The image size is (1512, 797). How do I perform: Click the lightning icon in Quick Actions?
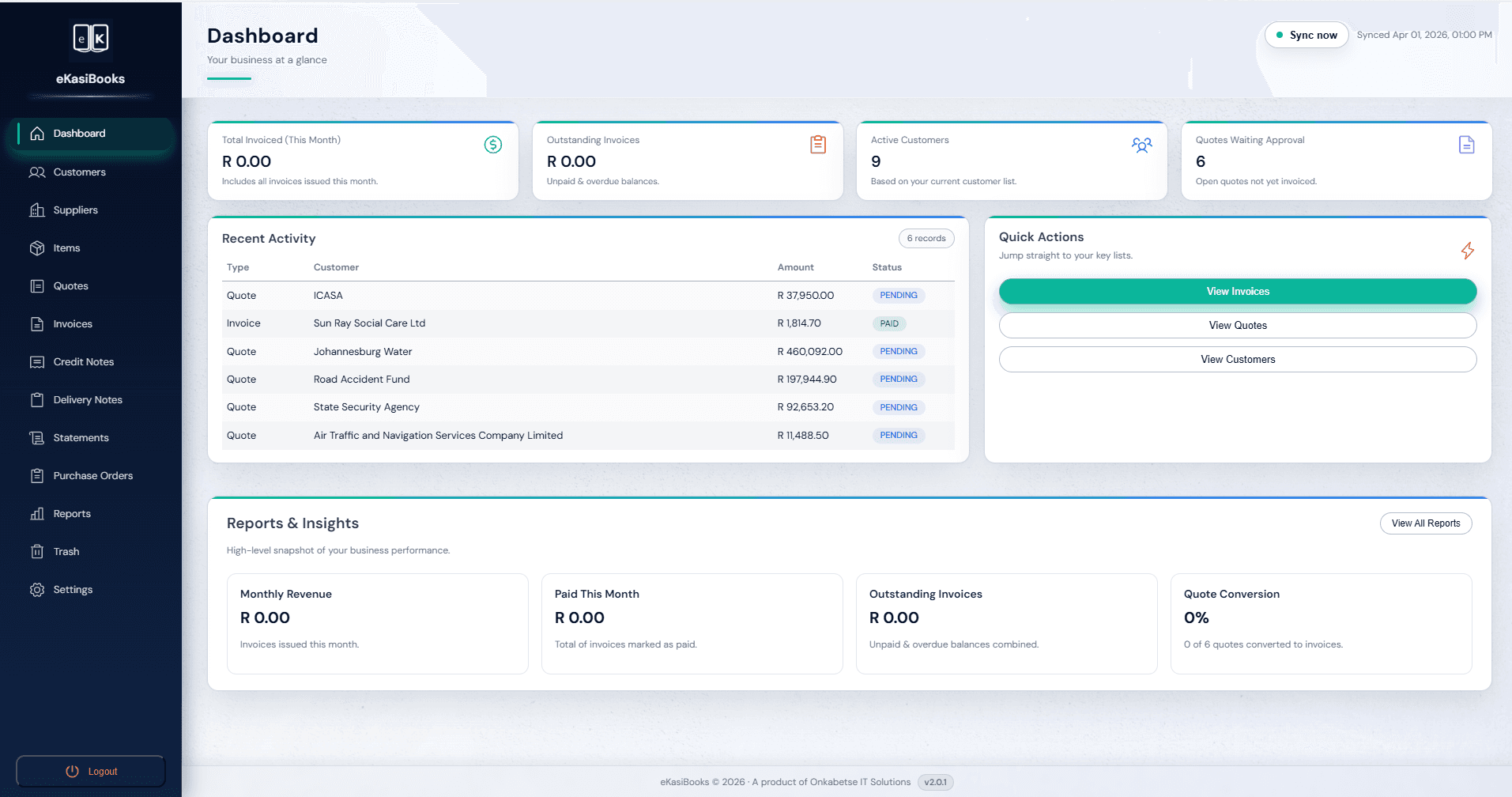1468,251
